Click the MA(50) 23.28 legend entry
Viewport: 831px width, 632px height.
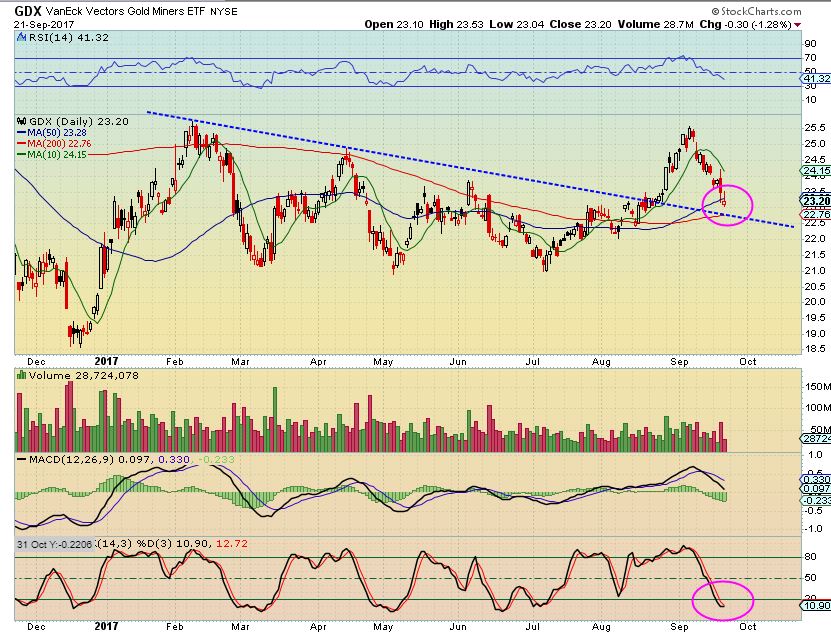[57, 133]
